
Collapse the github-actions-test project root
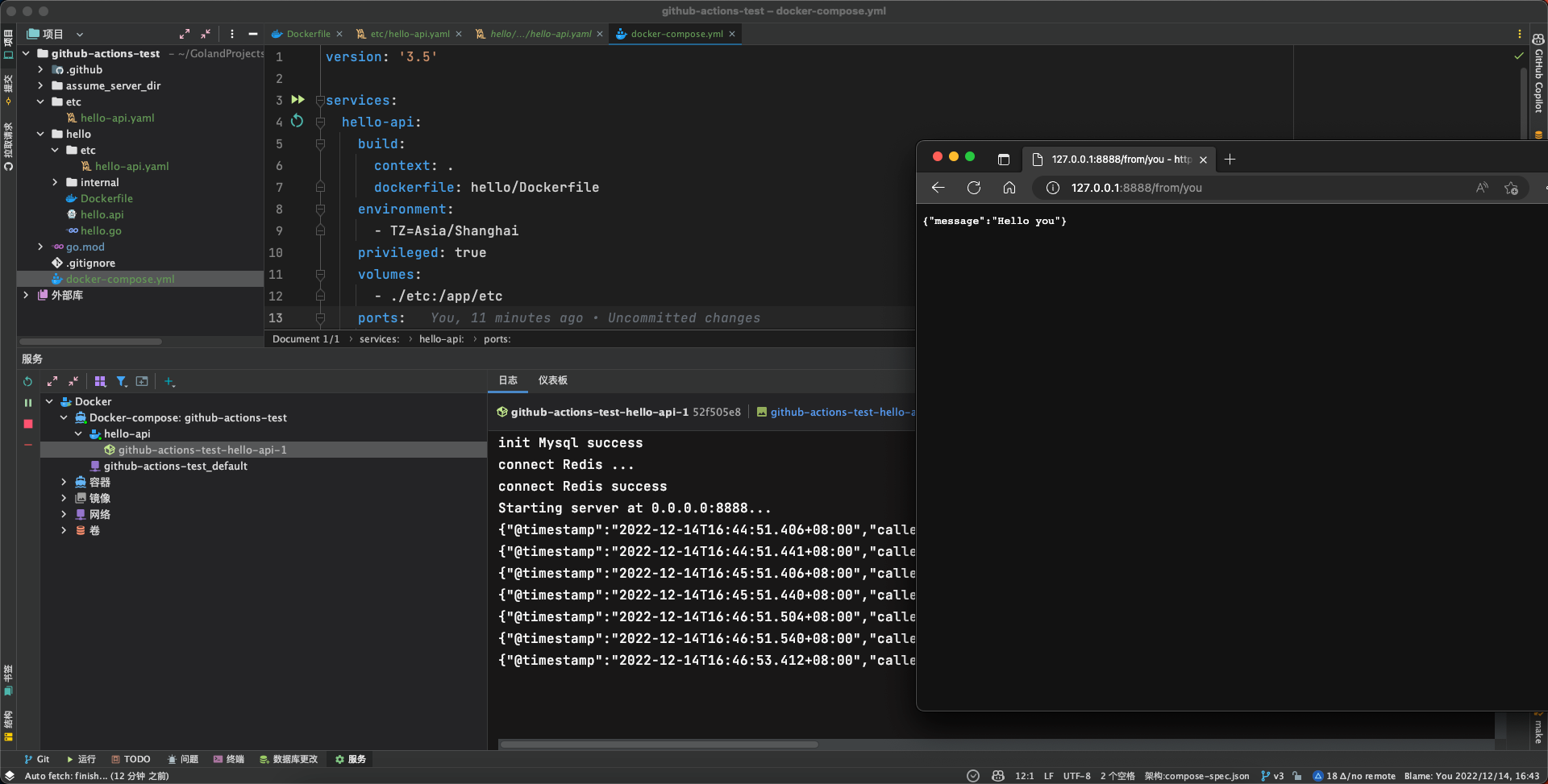tap(26, 53)
